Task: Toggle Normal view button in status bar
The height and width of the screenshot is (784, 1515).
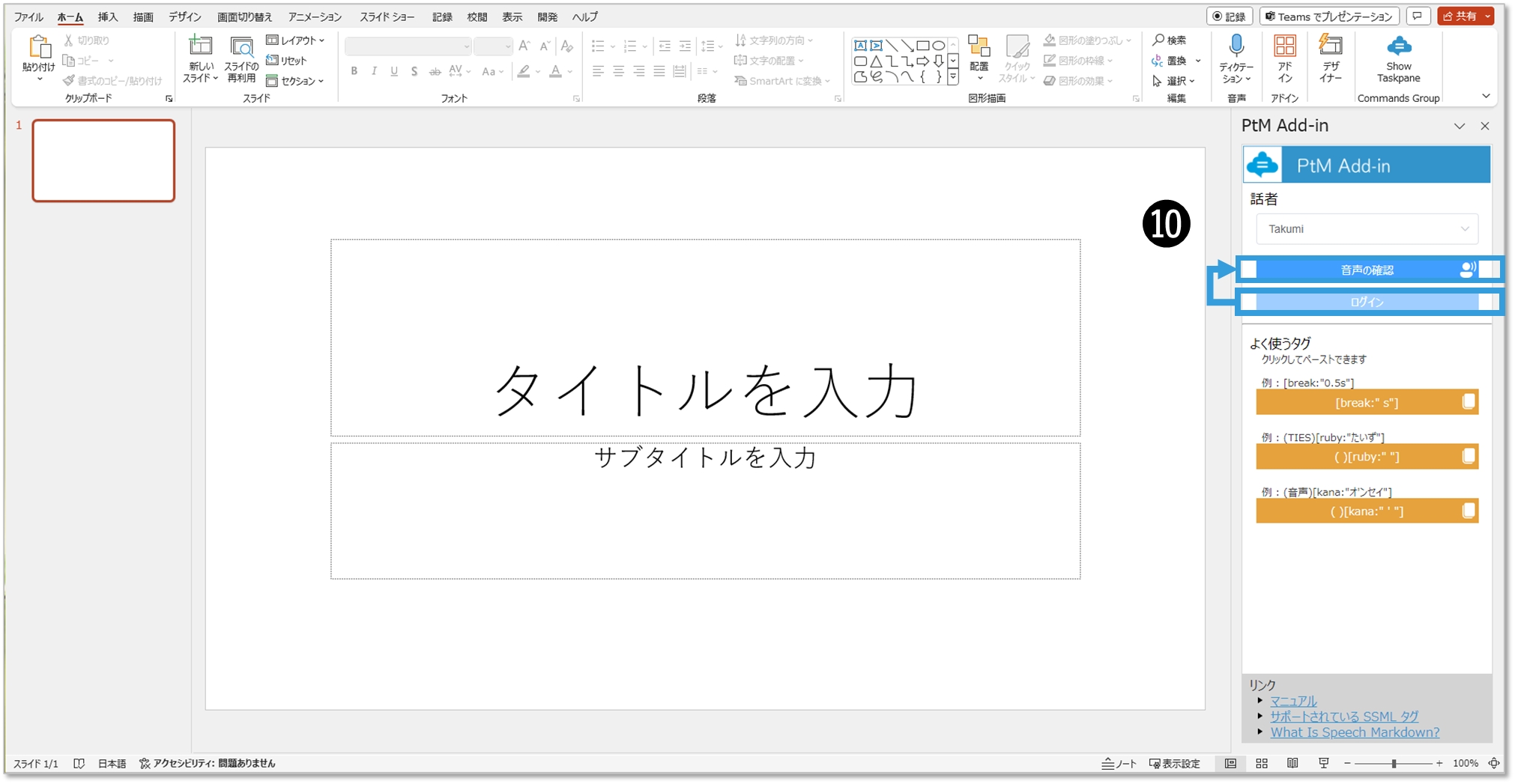Action: pyautogui.click(x=1230, y=763)
